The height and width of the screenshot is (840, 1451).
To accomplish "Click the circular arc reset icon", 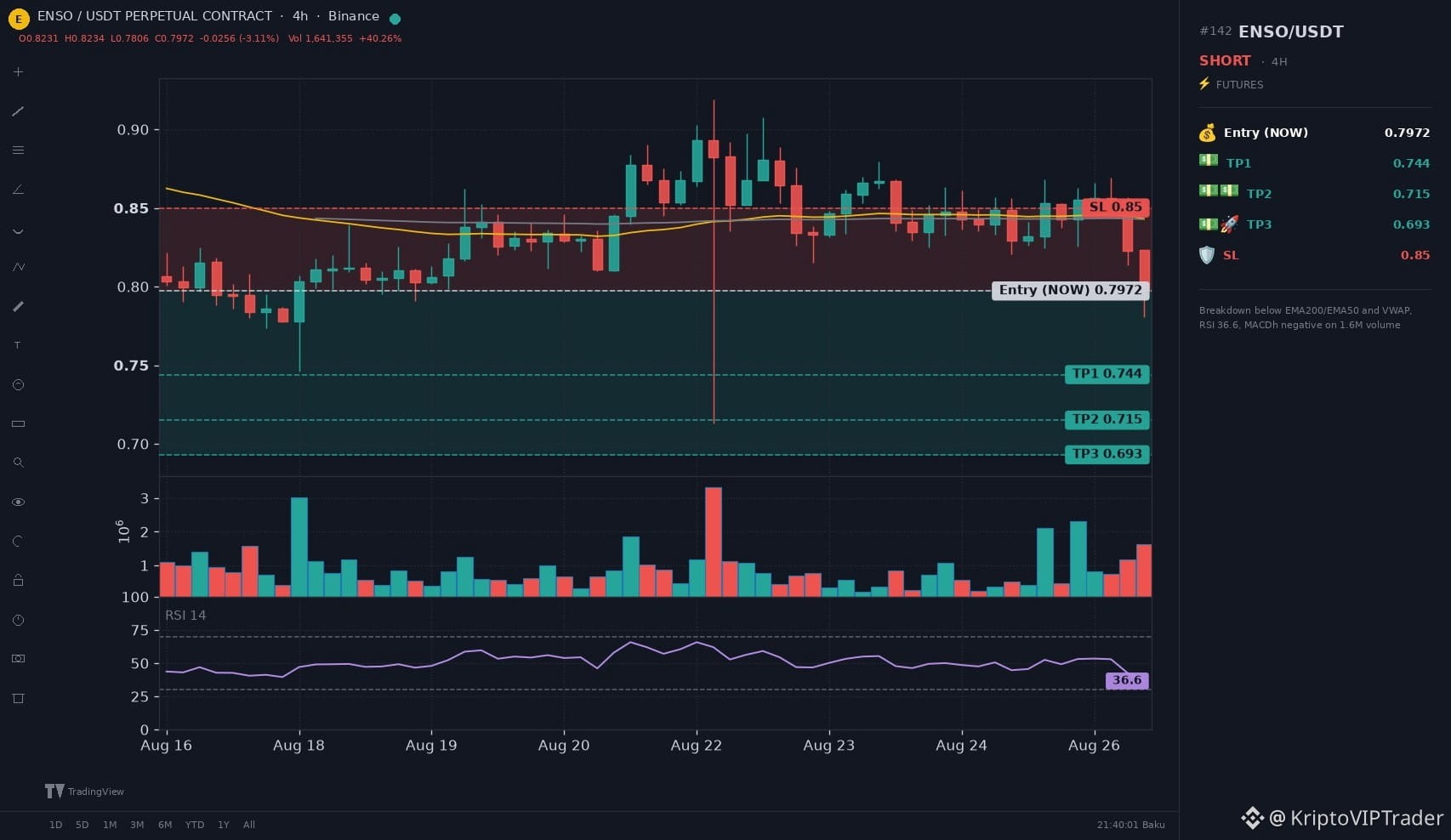I will tap(18, 541).
